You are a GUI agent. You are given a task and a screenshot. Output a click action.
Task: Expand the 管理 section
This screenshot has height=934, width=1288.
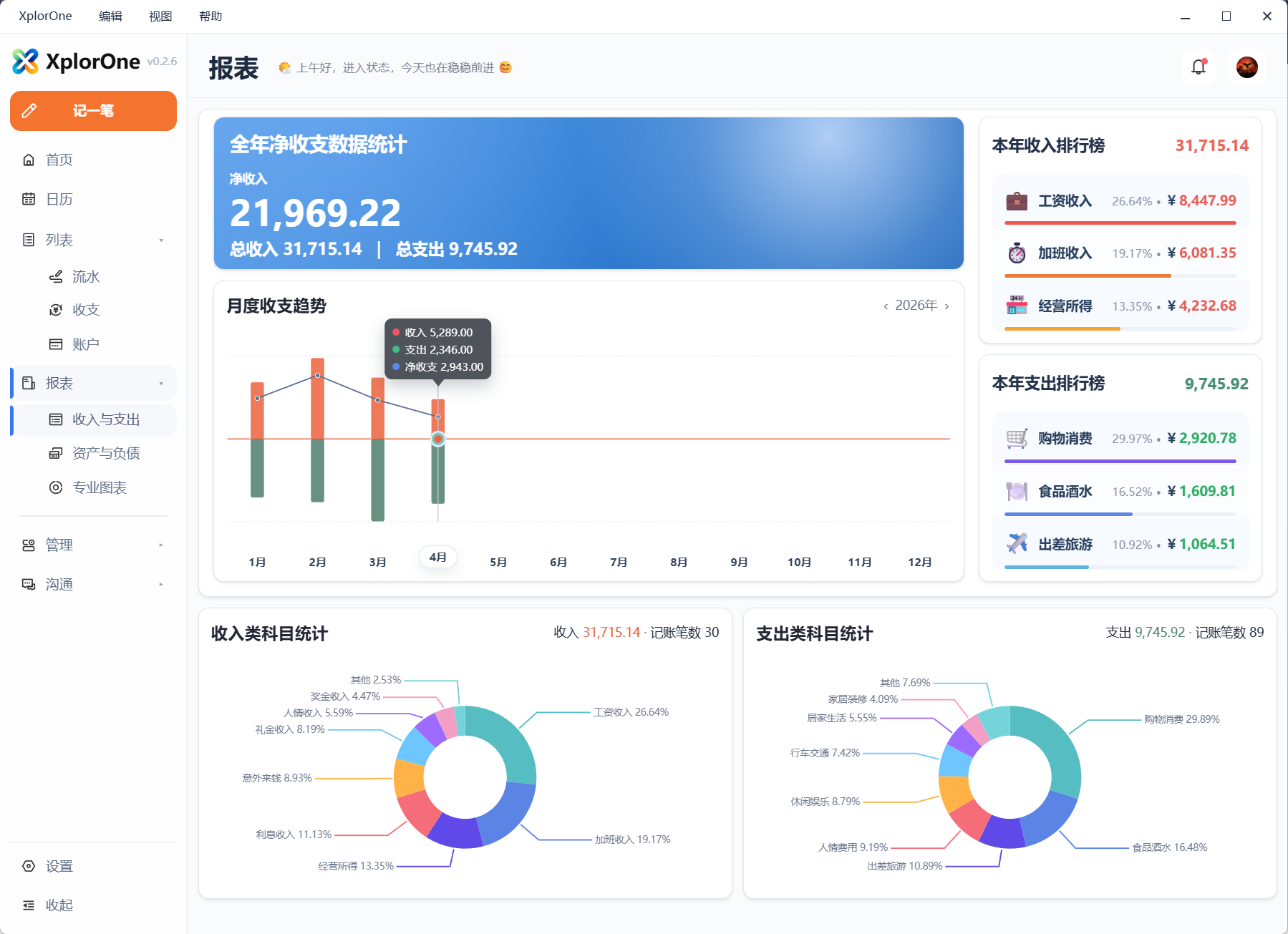click(x=160, y=544)
